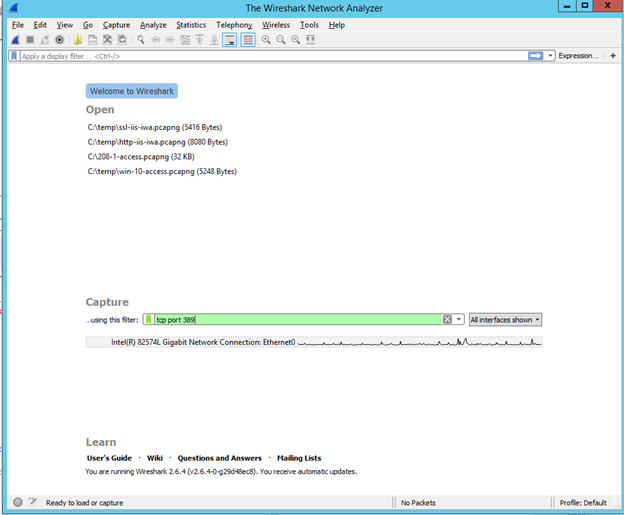Open All interfaces shown dropdown
Image resolution: width=624 pixels, height=515 pixels.
coord(505,320)
